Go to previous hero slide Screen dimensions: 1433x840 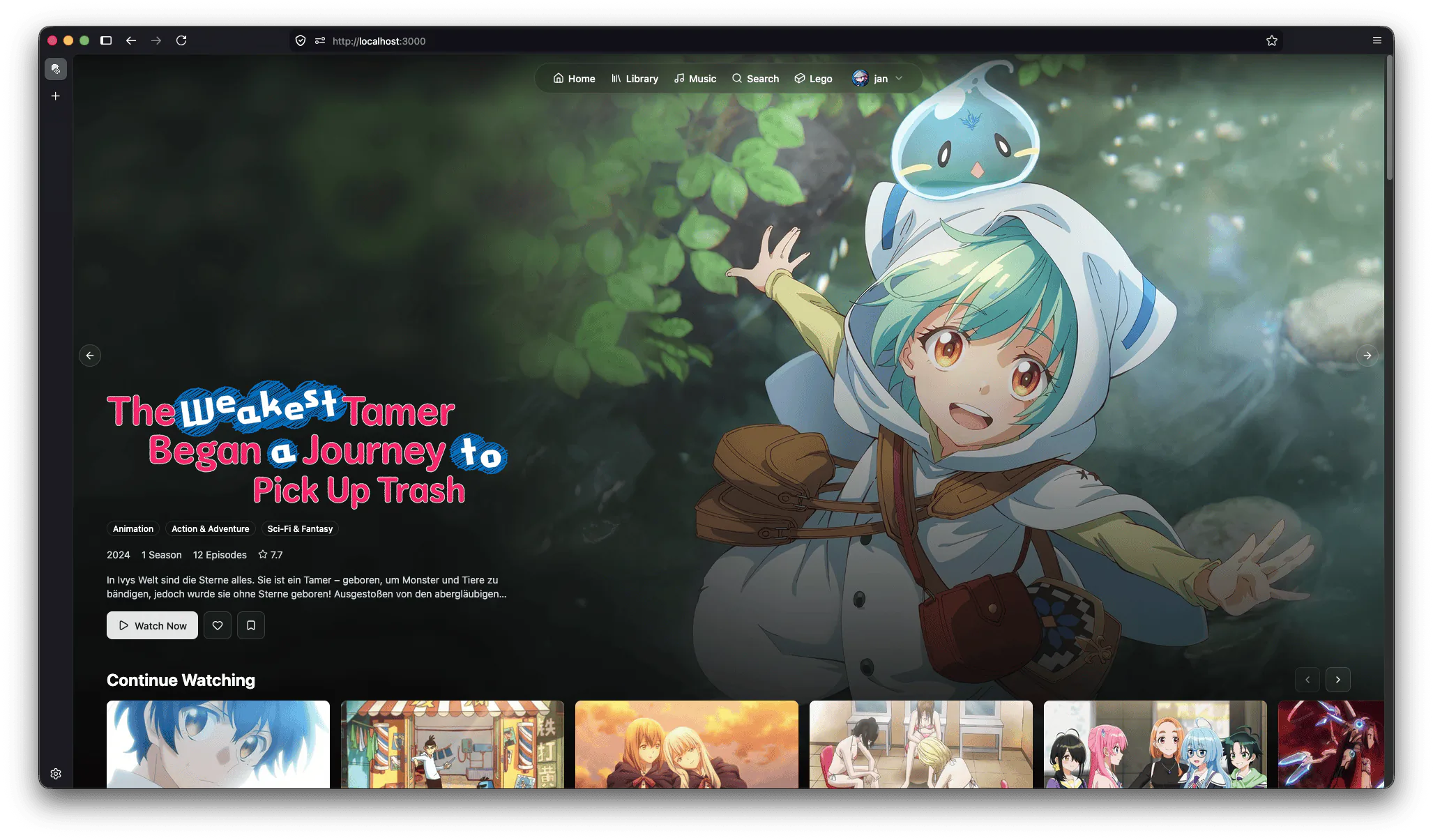tap(90, 356)
